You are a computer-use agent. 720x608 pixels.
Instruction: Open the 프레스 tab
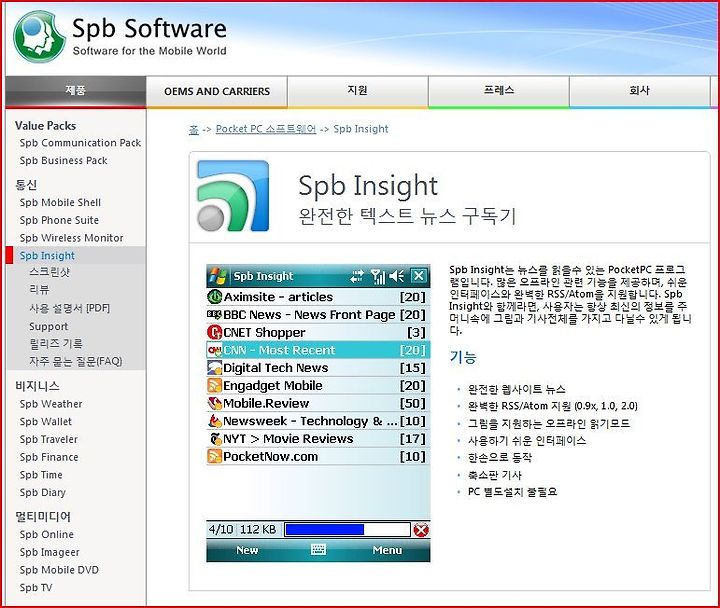pyautogui.click(x=499, y=91)
